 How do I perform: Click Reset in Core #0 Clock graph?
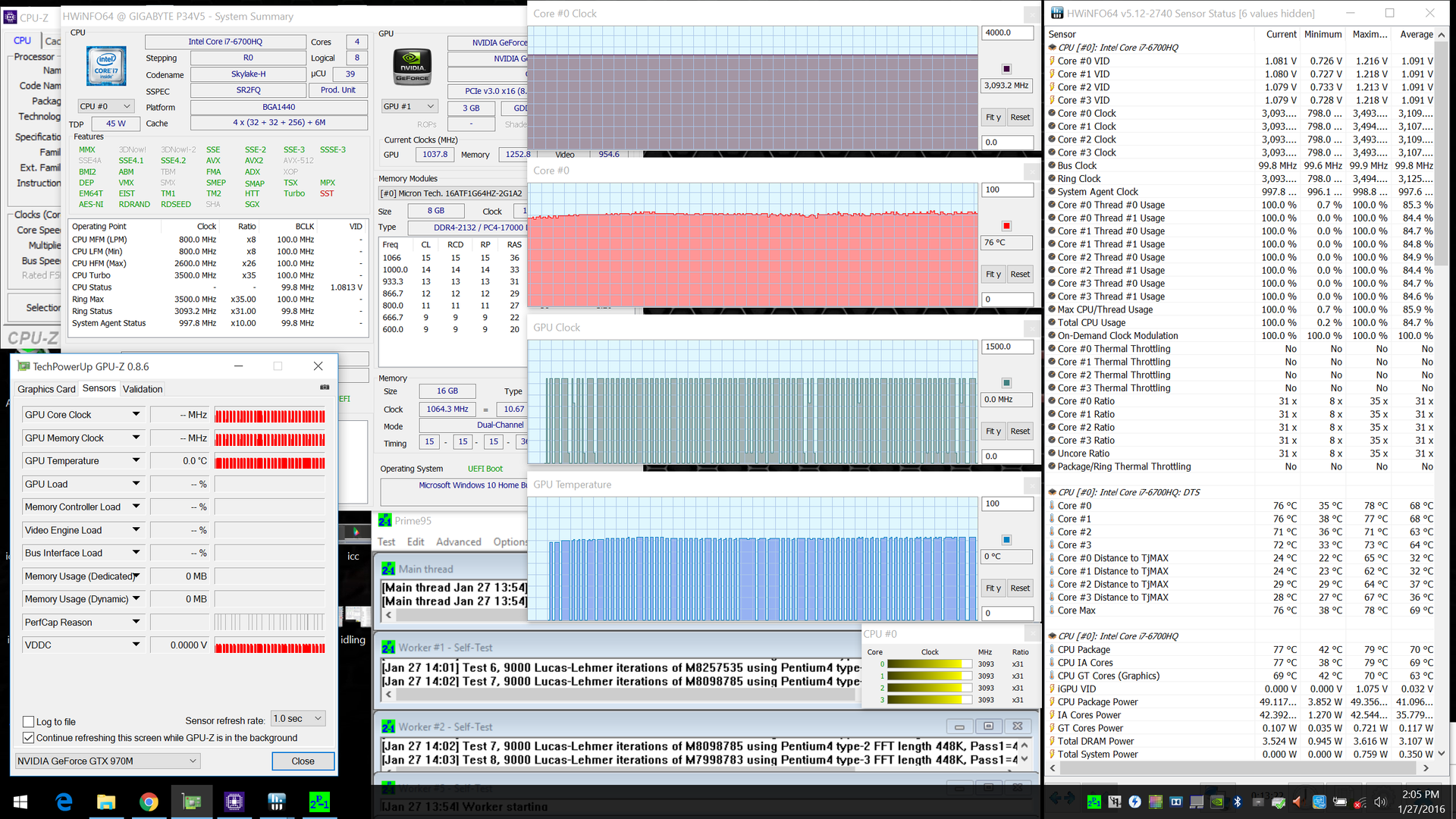tap(1020, 117)
